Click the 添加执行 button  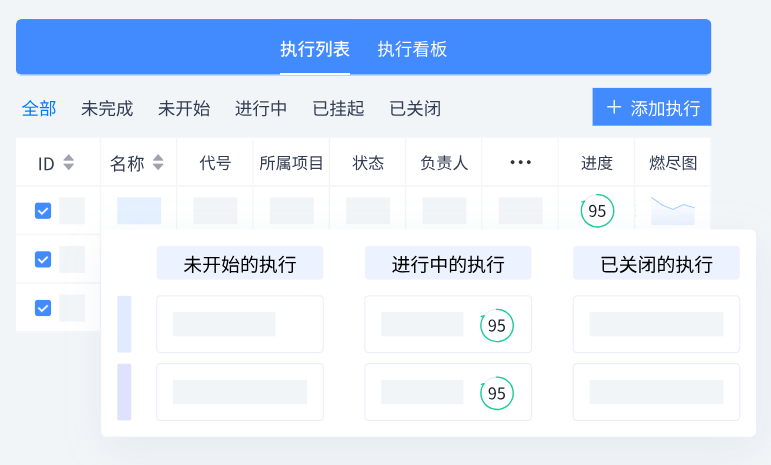(652, 107)
